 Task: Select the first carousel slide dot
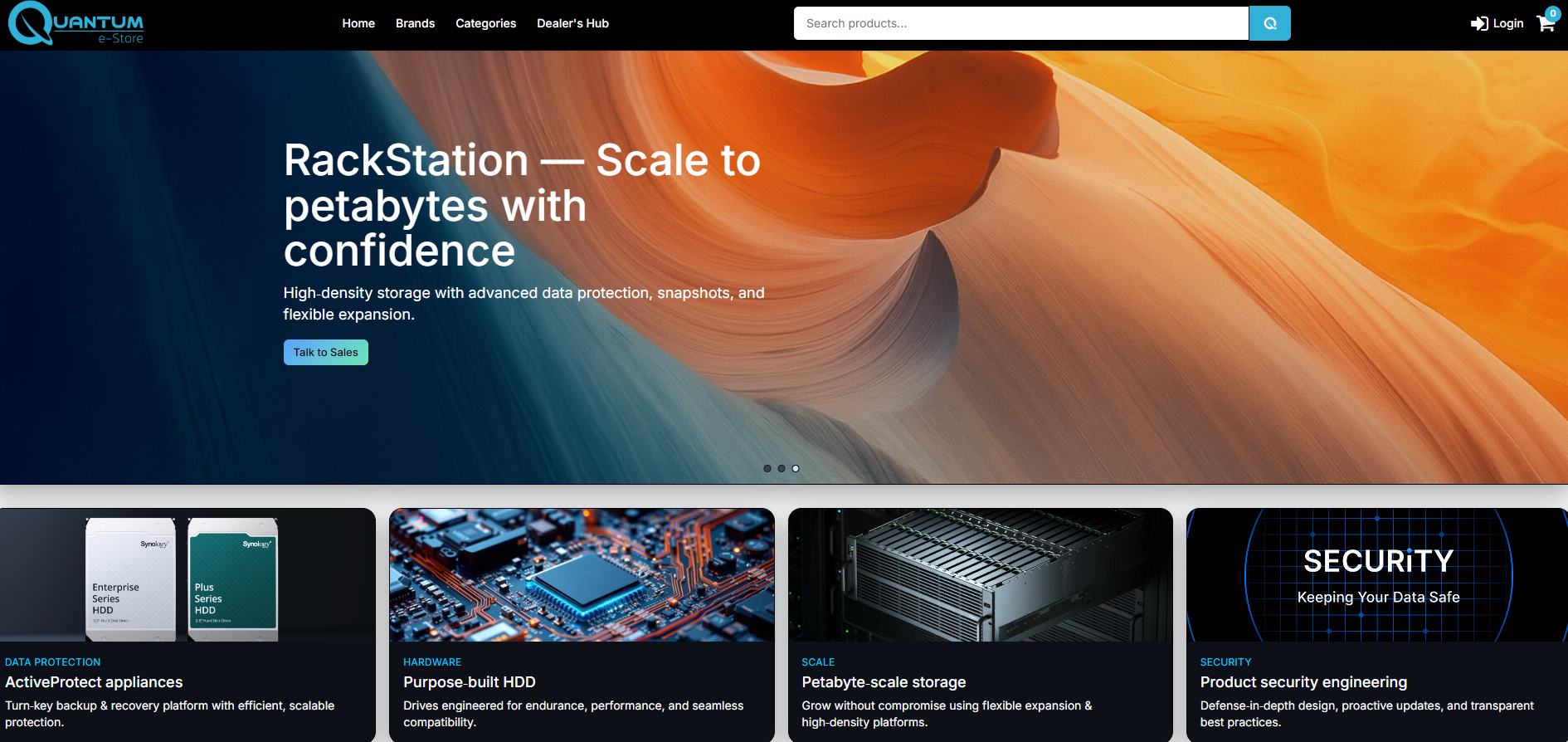point(767,469)
